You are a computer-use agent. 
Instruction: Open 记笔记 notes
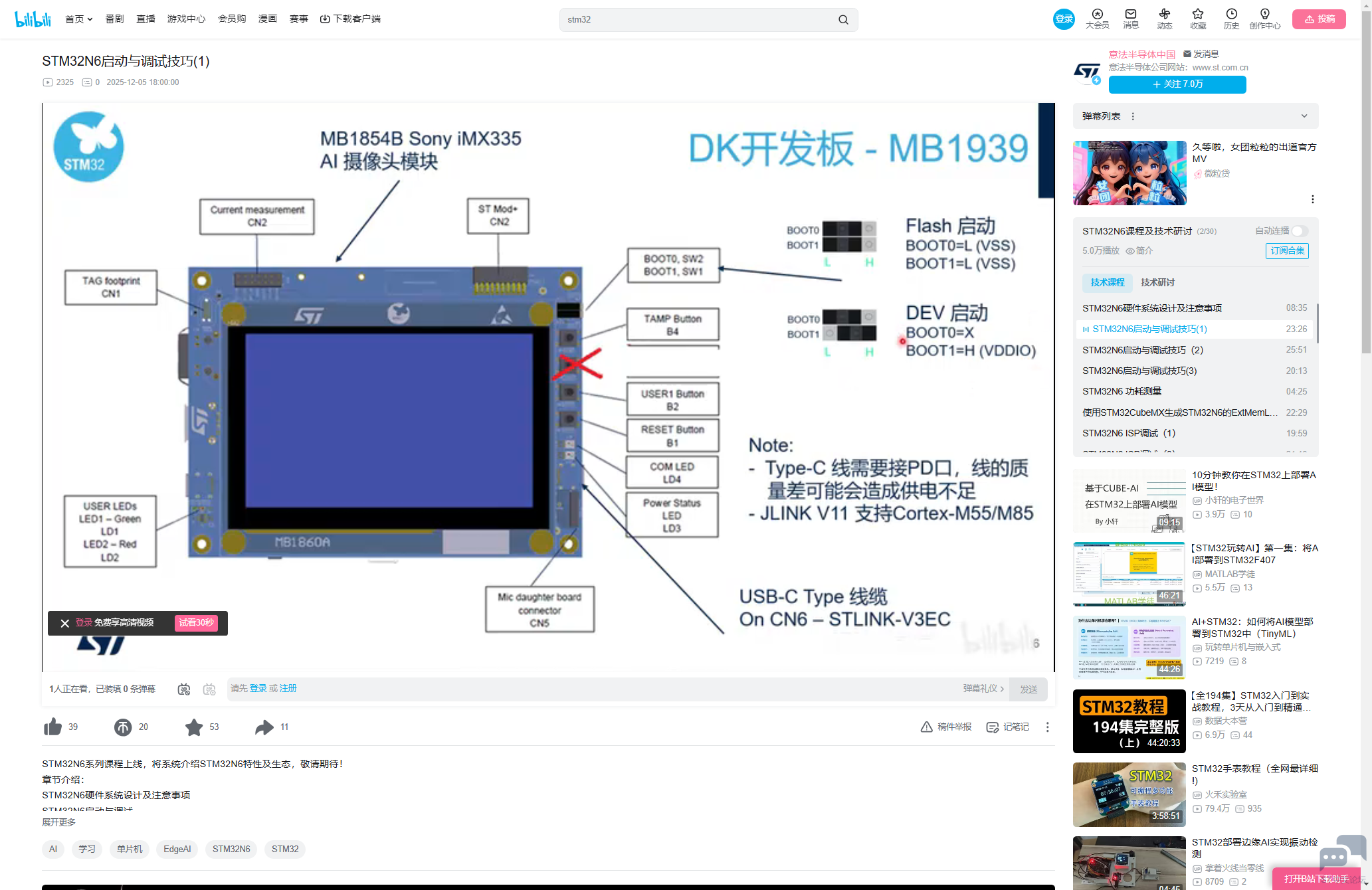click(x=1007, y=727)
